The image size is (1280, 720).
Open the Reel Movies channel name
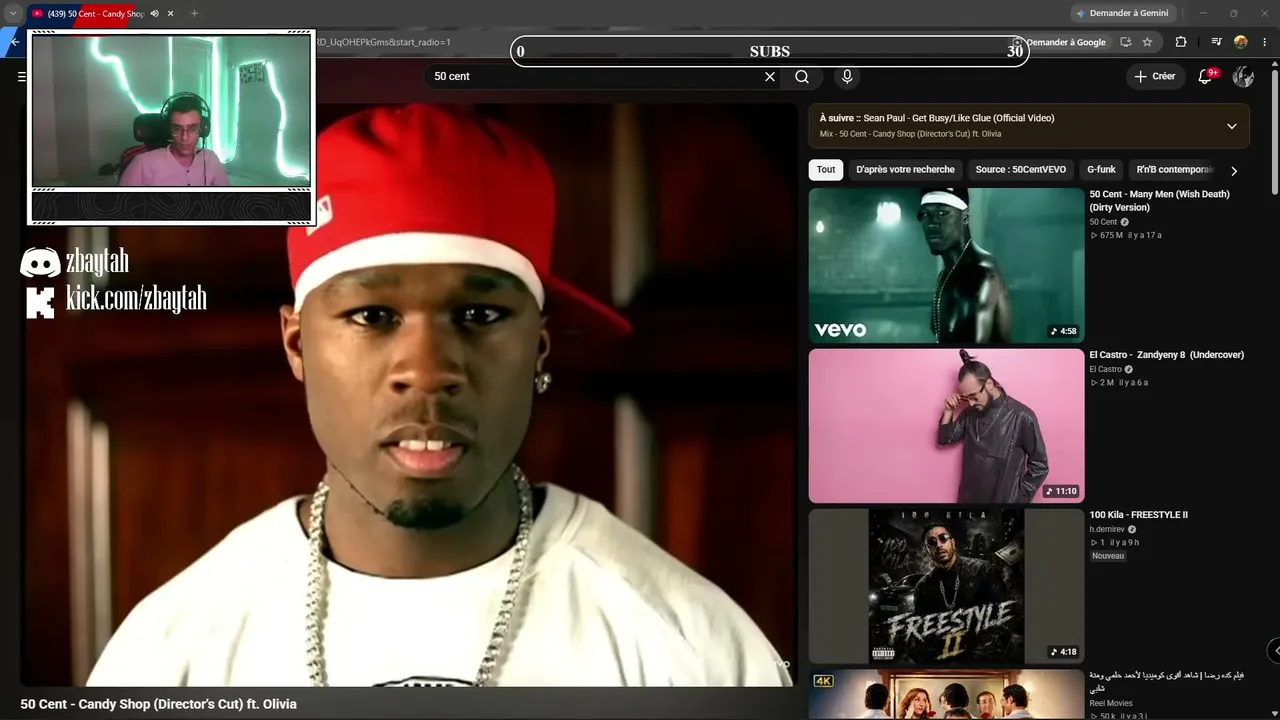tap(1111, 703)
